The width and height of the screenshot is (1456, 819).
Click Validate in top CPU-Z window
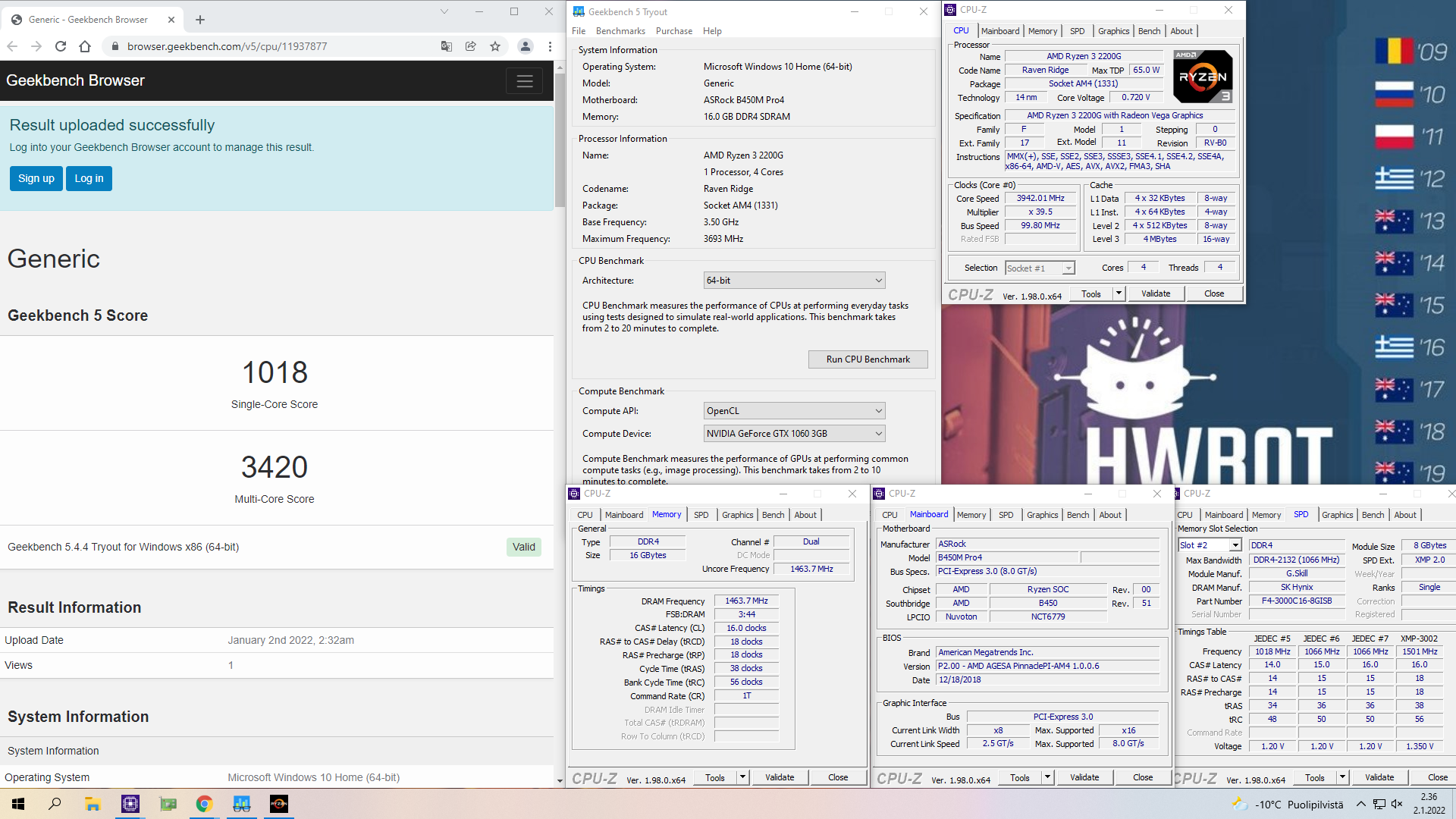coord(1156,293)
